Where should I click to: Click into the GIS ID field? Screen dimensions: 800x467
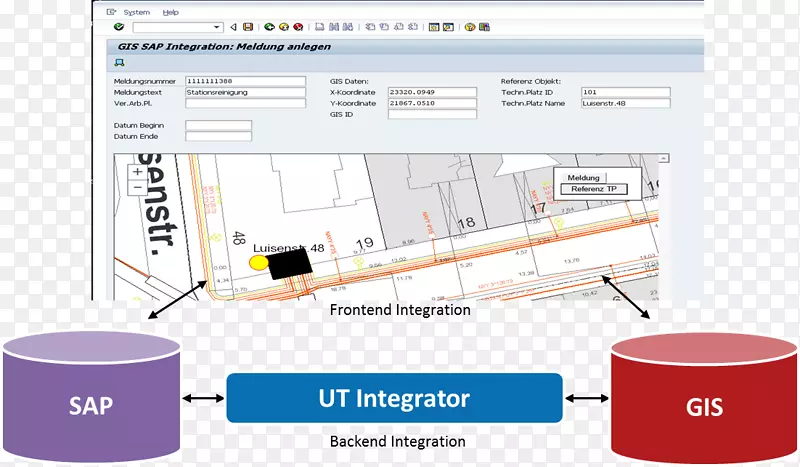[432, 114]
